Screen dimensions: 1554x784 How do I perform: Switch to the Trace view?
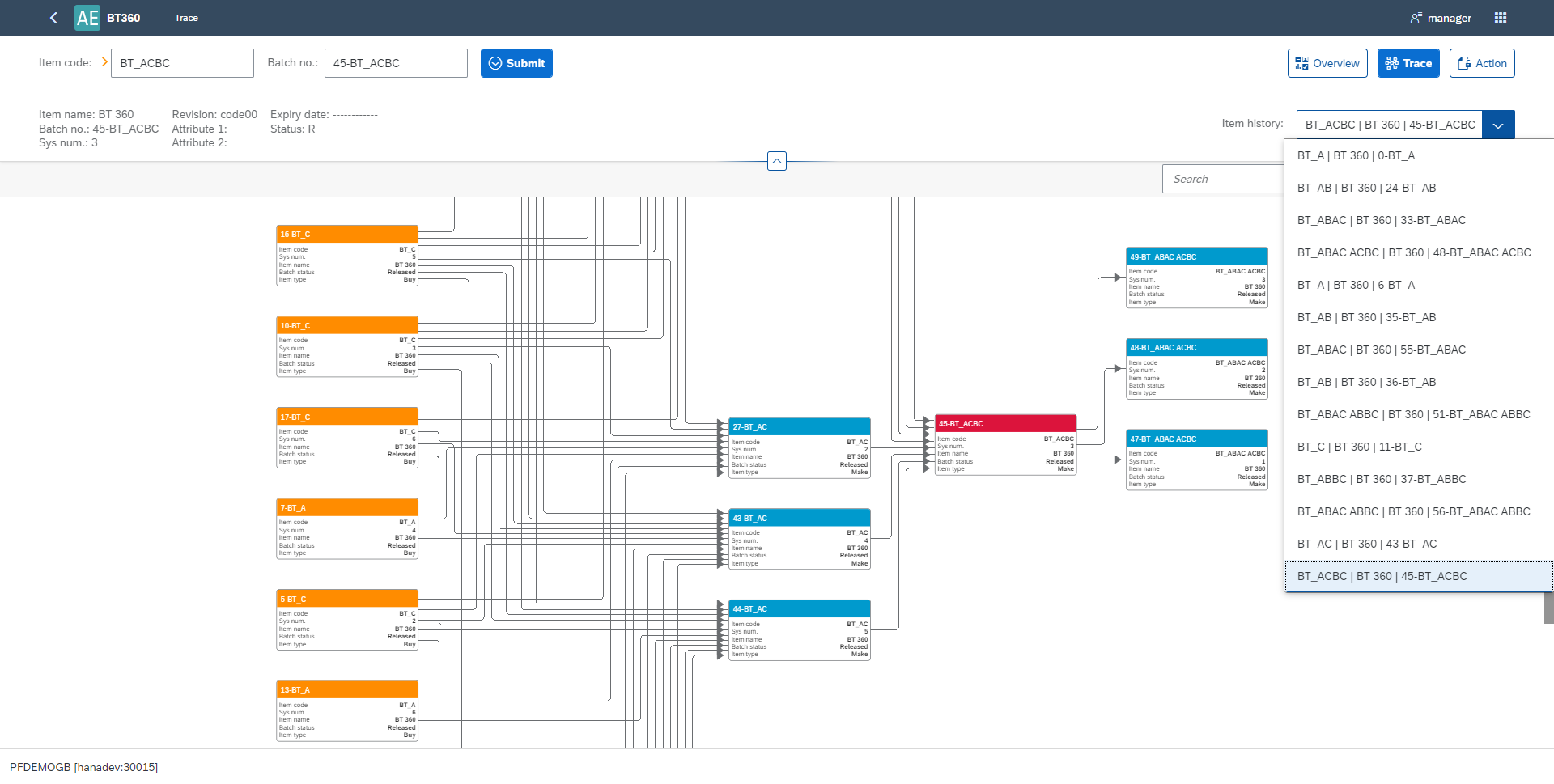click(1408, 63)
